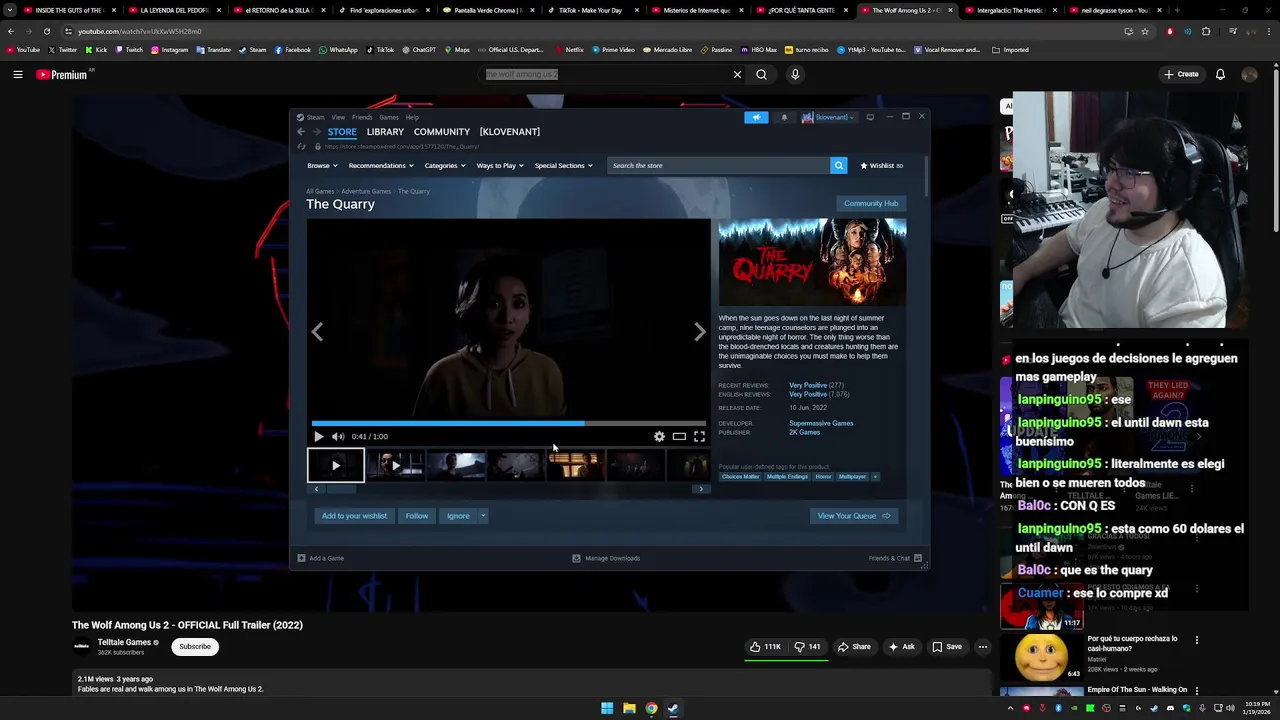The width and height of the screenshot is (1280, 720).
Task: Search YouTube with voice microphone
Action: [x=795, y=74]
